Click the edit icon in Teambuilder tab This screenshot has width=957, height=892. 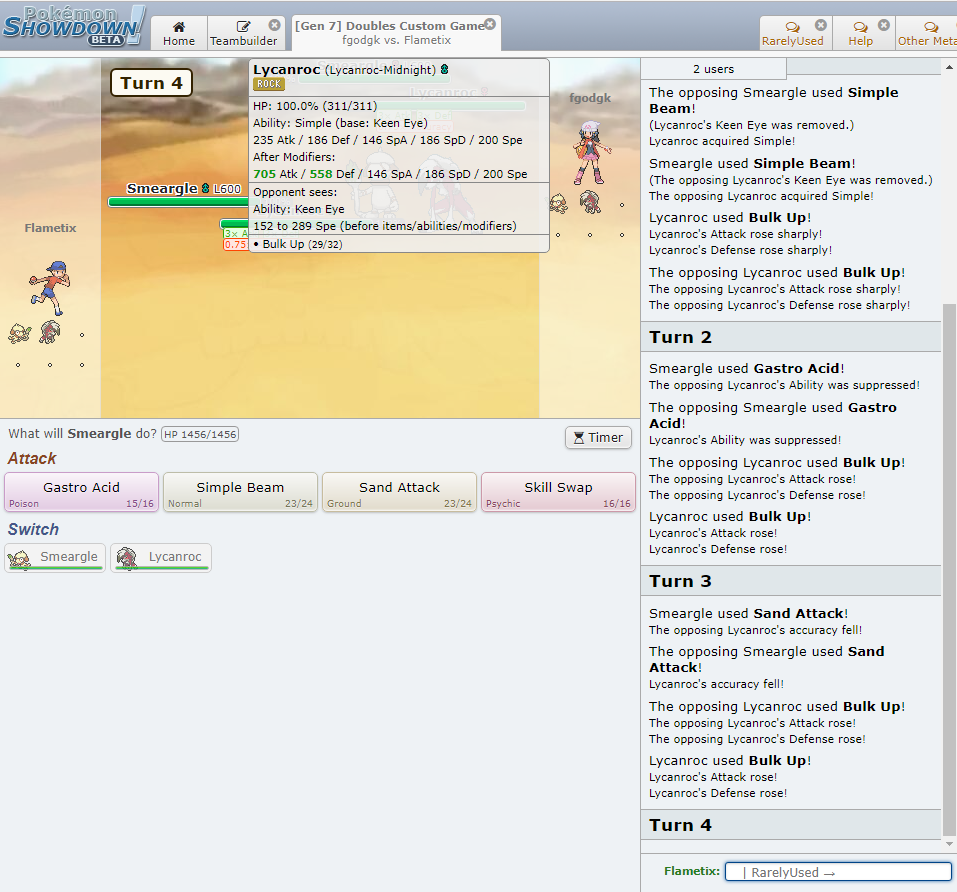click(243, 27)
